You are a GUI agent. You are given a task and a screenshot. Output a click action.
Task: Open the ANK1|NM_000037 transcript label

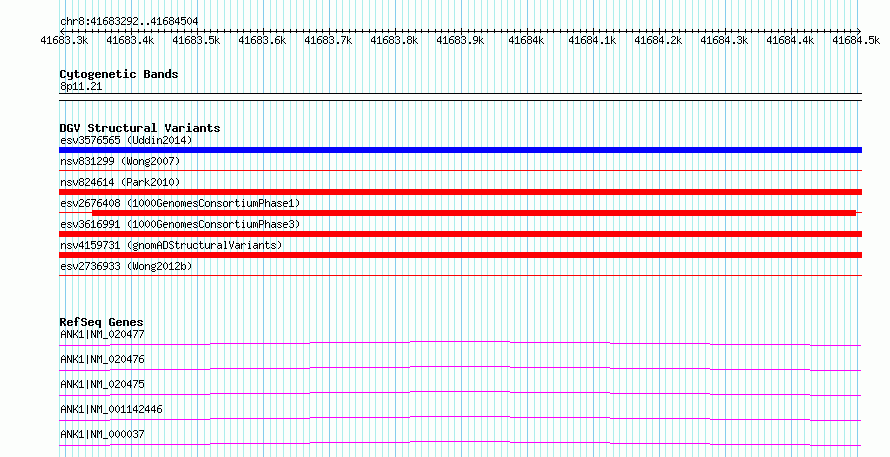pos(102,434)
